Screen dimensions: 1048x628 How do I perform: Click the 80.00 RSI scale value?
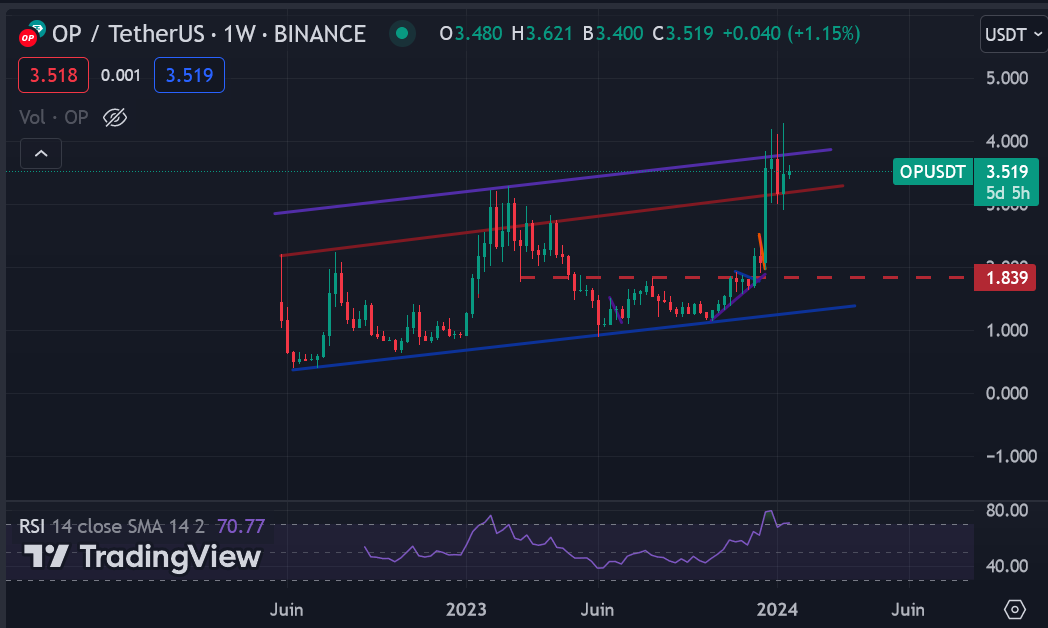(x=1007, y=510)
